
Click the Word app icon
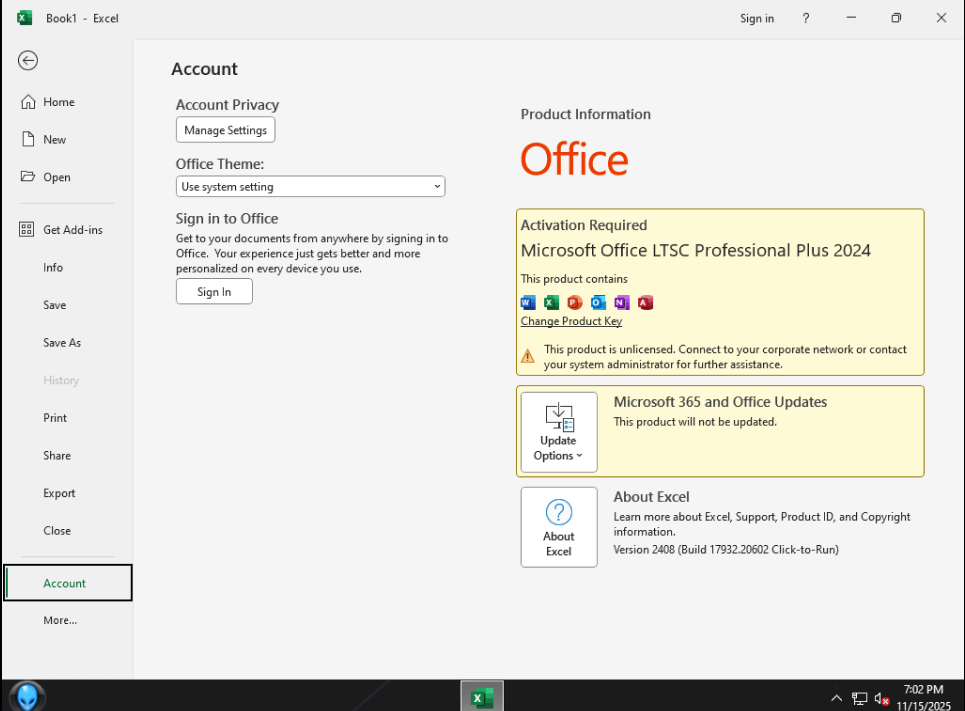point(528,302)
